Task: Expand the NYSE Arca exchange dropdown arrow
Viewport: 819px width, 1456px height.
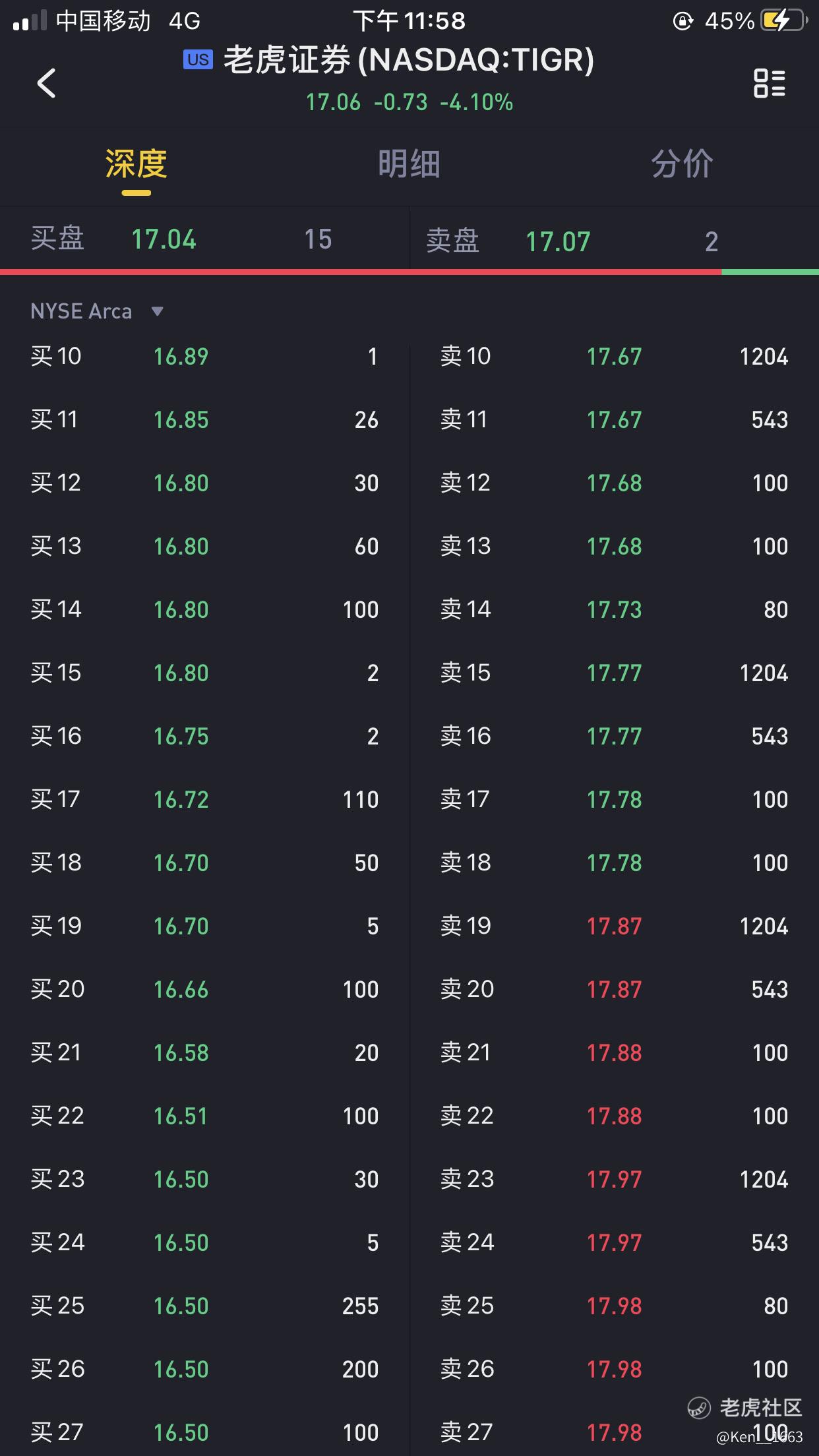Action: (157, 311)
